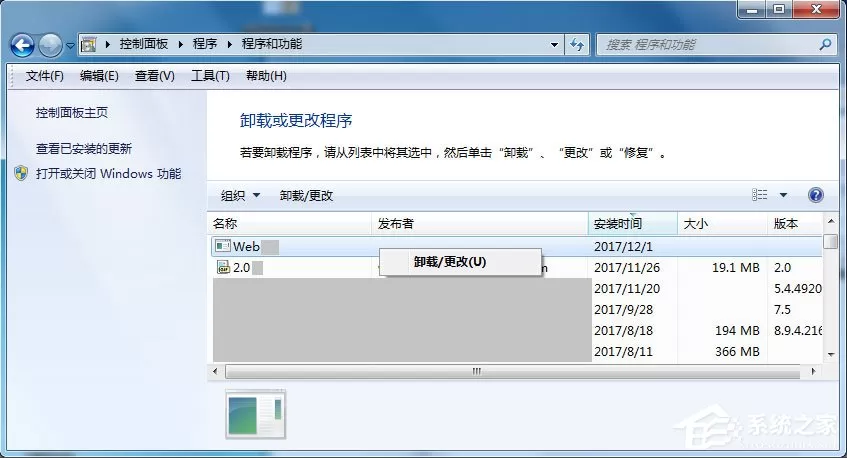The image size is (847, 458).
Task: Click the change view icon in toolbar
Action: [759, 195]
